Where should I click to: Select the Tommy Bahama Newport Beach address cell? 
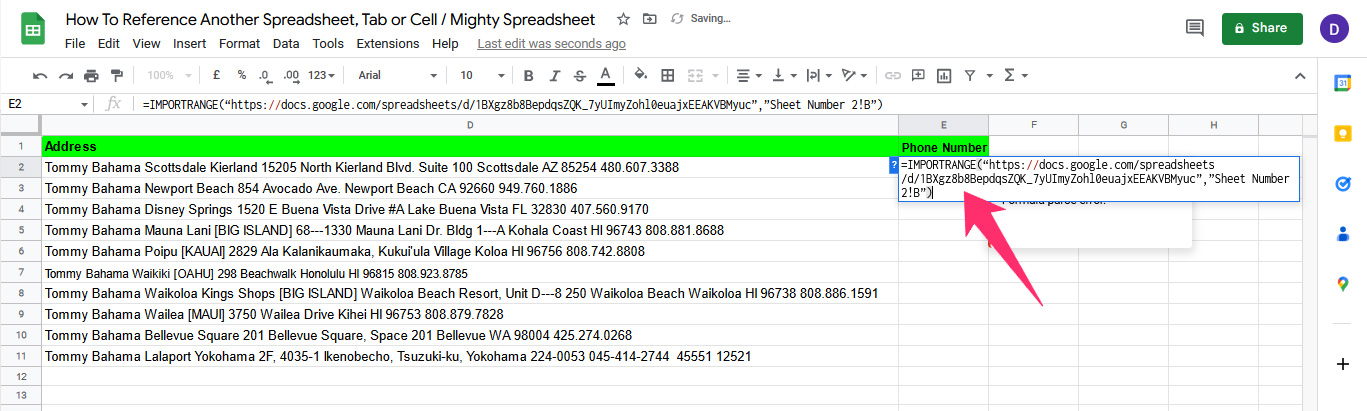click(x=469, y=188)
